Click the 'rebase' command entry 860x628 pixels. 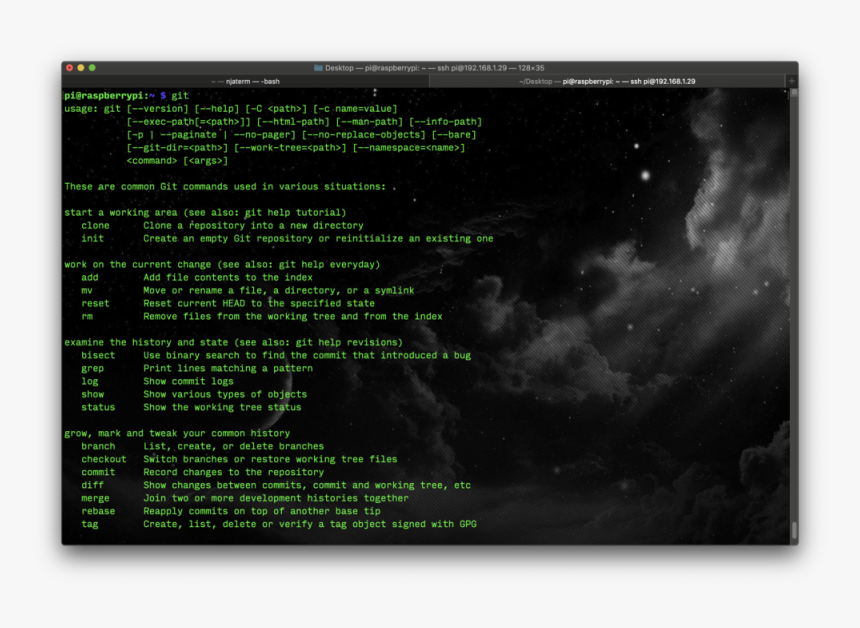pyautogui.click(x=98, y=511)
